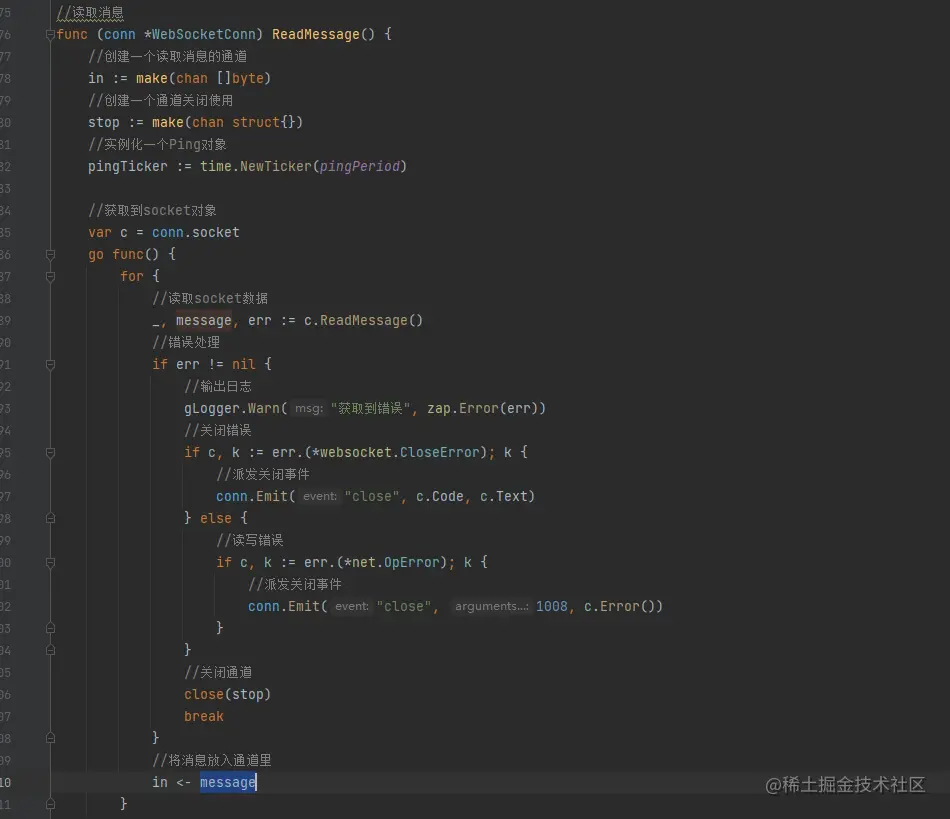Click '[]byte' in the make call
The height and width of the screenshot is (819, 950).
click(x=240, y=78)
